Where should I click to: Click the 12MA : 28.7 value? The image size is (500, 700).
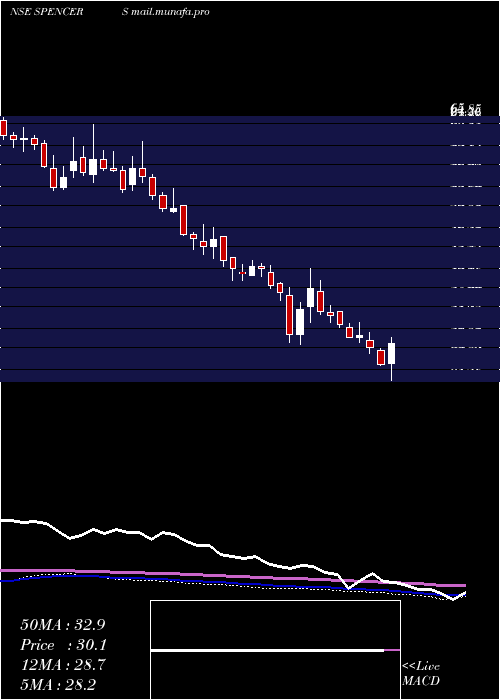tap(62, 665)
